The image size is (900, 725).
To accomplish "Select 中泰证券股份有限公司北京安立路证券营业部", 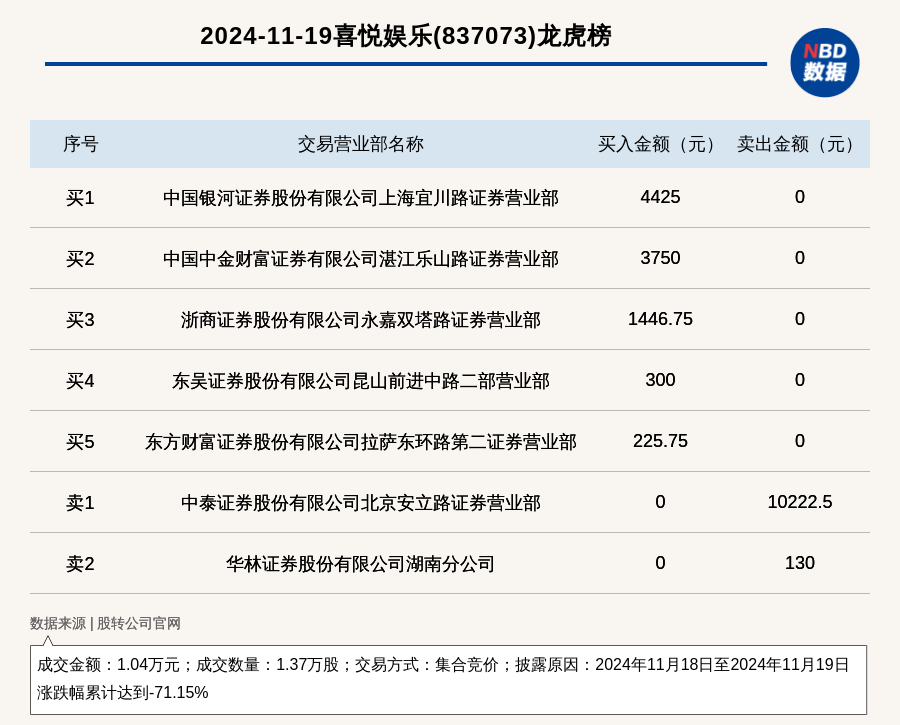I will point(360,503).
